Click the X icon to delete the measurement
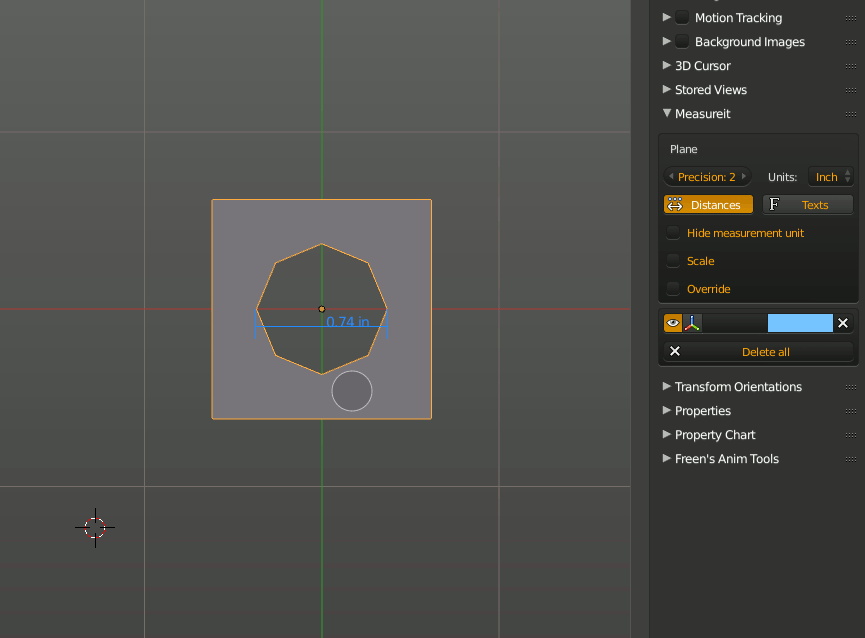 point(844,322)
